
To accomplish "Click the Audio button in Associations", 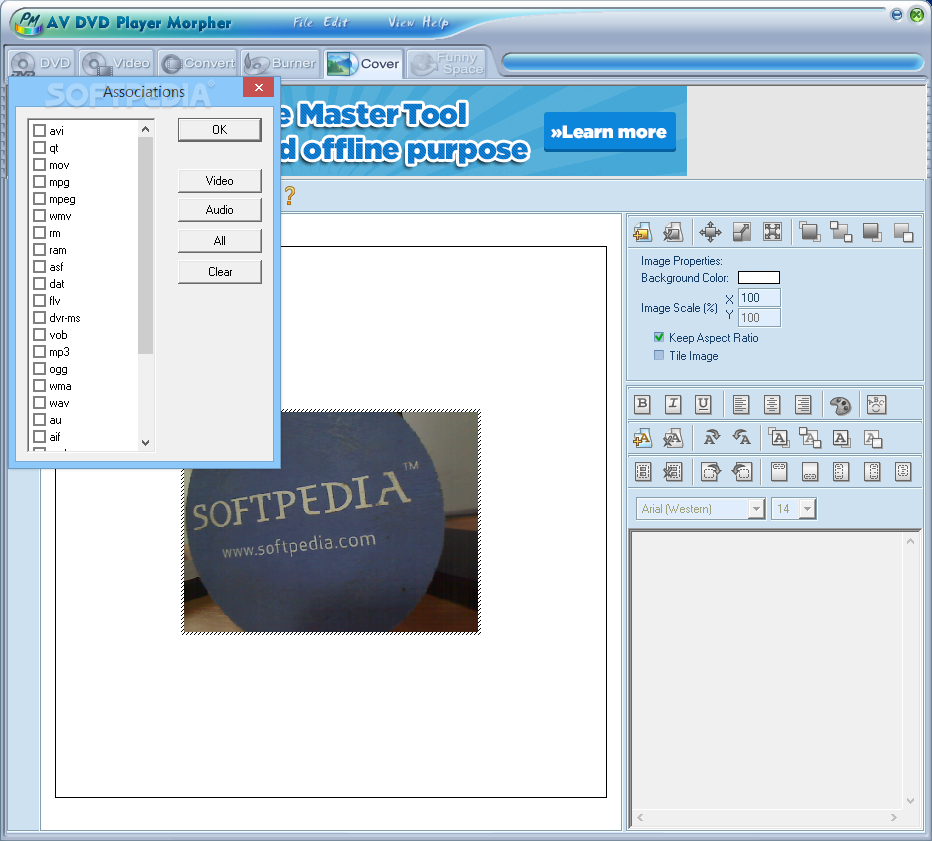I will click(219, 210).
